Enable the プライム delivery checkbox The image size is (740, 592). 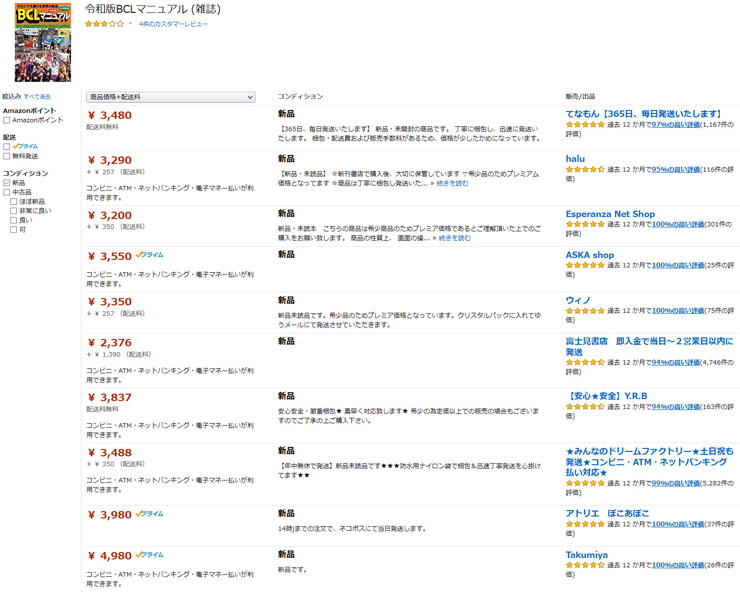7,147
